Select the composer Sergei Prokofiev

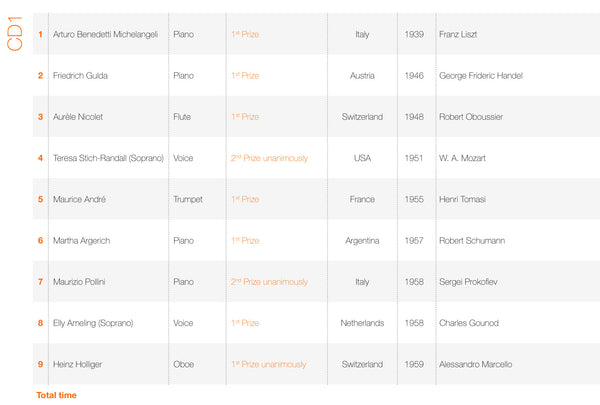pyautogui.click(x=468, y=282)
